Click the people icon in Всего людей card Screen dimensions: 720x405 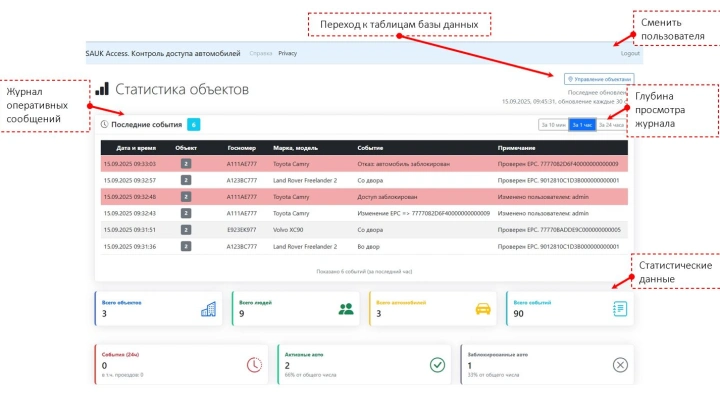(x=346, y=309)
